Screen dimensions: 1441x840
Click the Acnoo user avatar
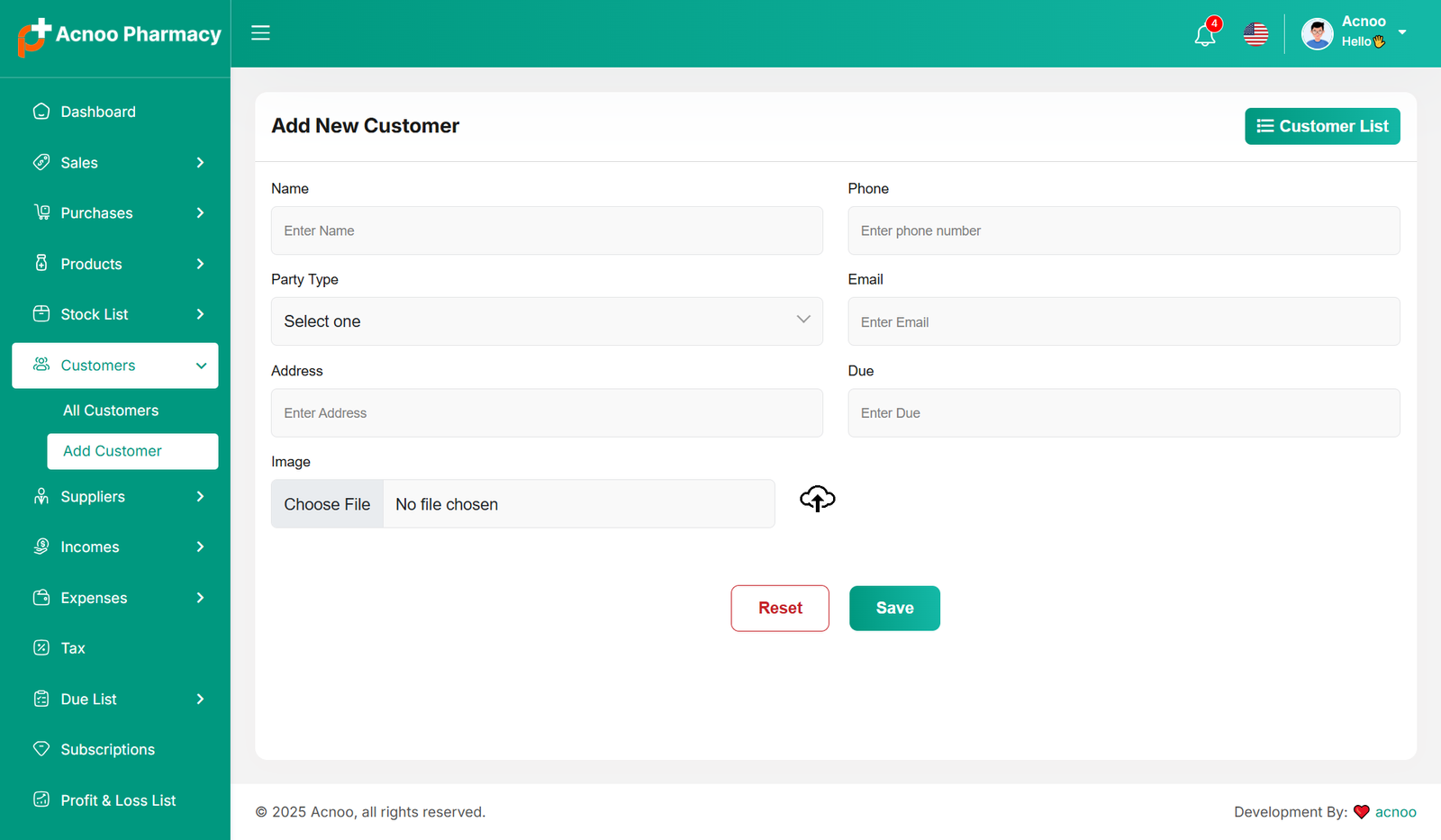click(1317, 34)
